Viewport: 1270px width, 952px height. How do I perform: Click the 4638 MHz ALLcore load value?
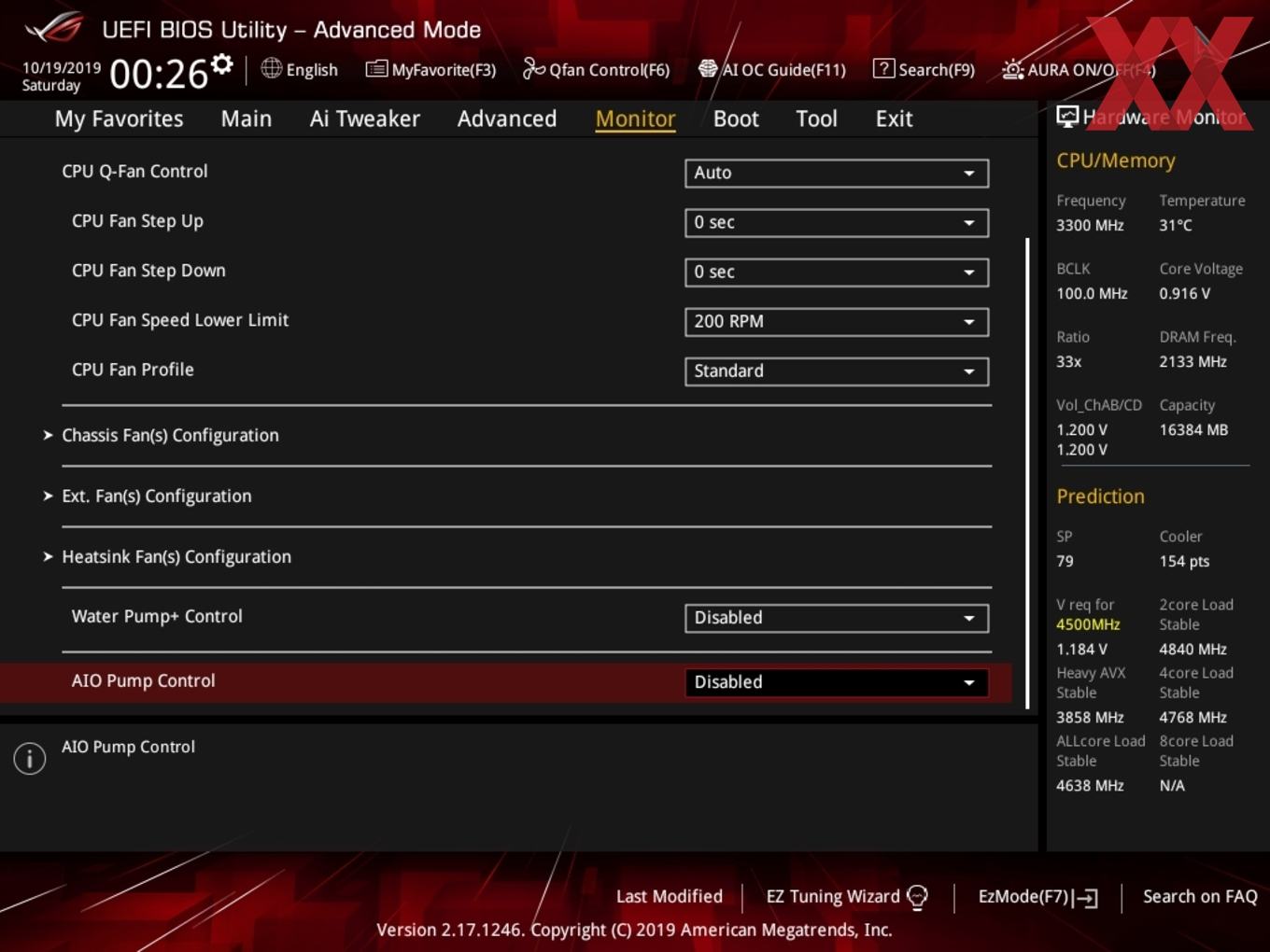[1090, 786]
